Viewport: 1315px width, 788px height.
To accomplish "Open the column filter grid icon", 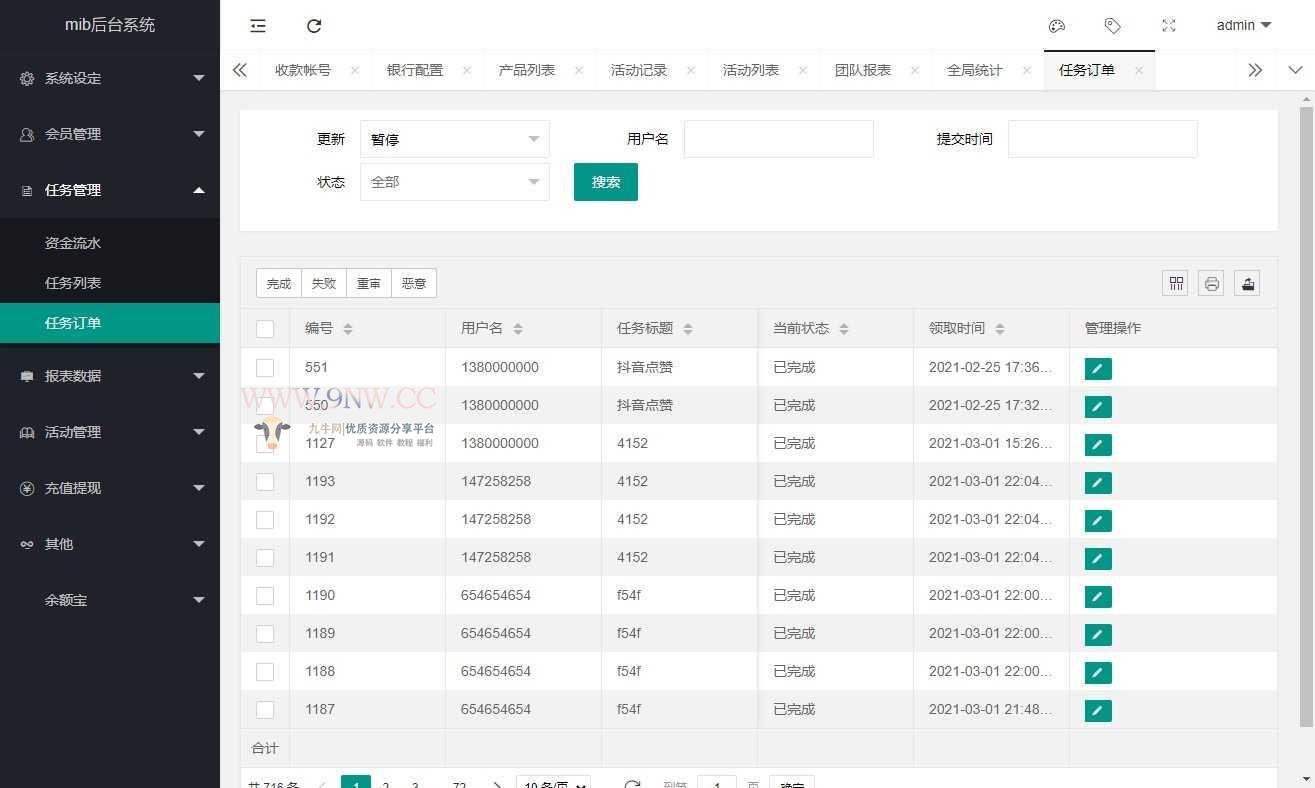I will [1176, 283].
